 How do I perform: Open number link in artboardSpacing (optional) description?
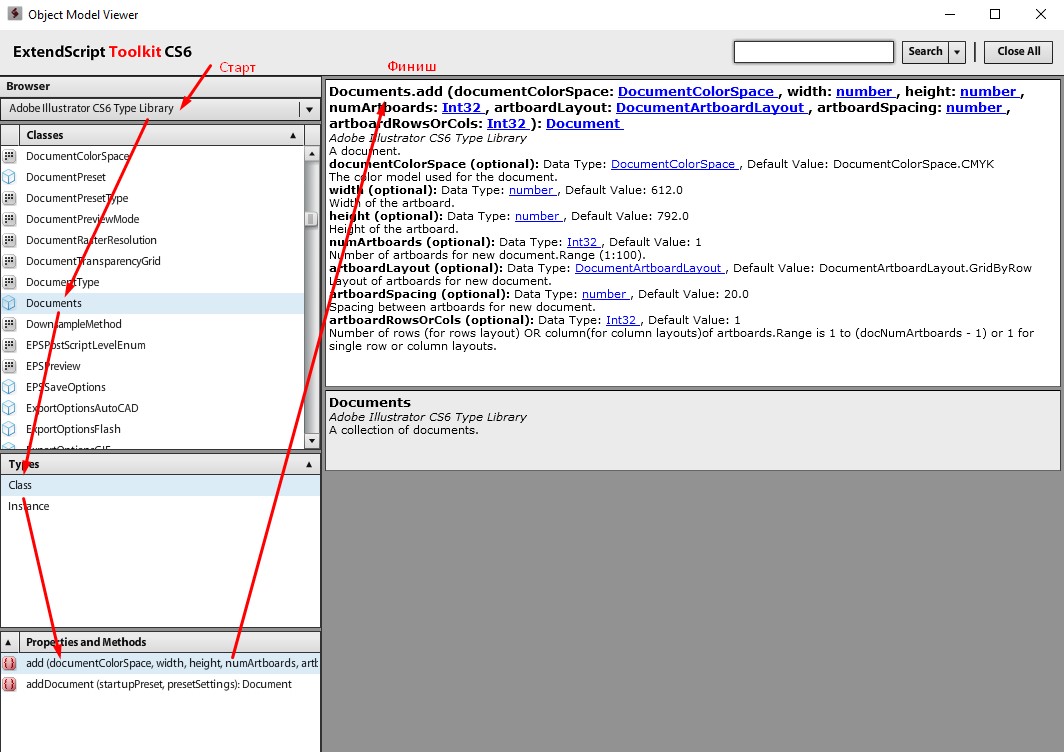(x=604, y=294)
